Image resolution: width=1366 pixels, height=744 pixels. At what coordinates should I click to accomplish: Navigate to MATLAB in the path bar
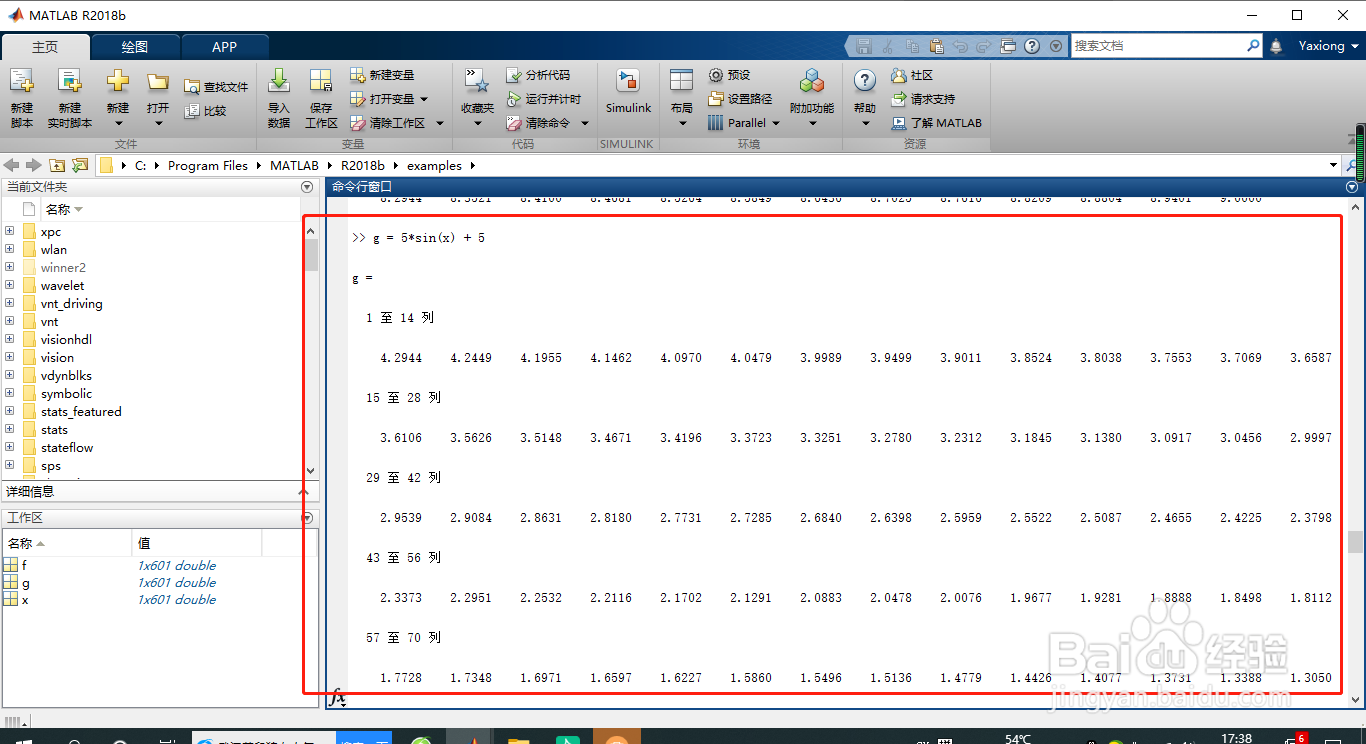[294, 165]
